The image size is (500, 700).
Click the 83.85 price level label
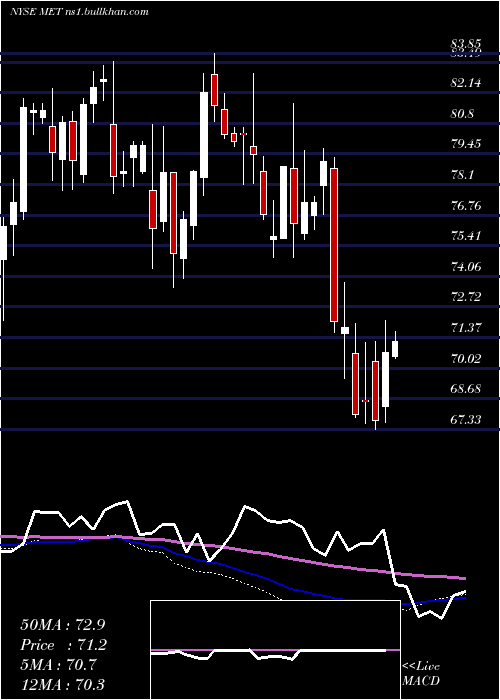tap(466, 44)
